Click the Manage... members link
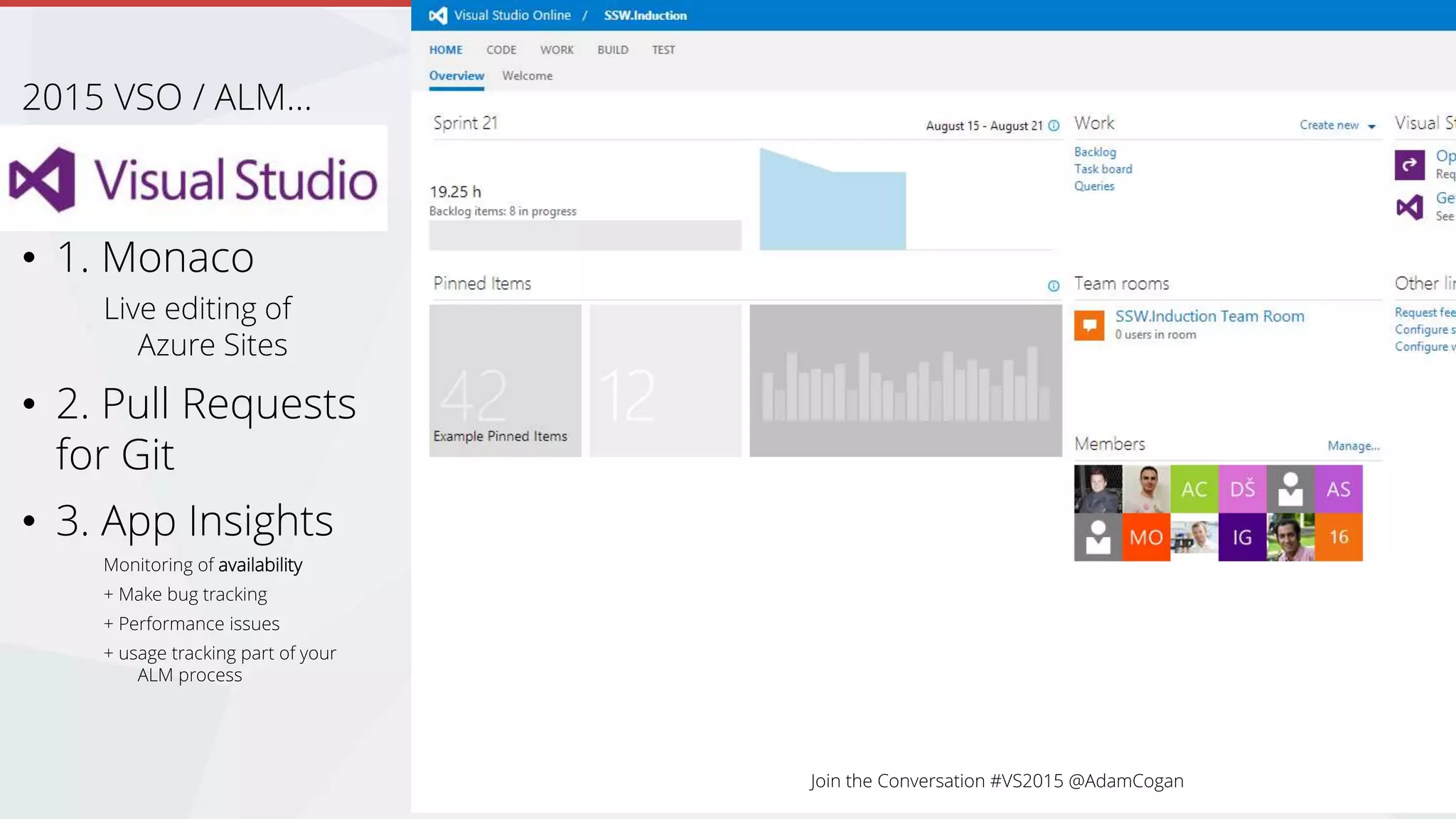Screen dimensions: 1456x819 pyautogui.click(x=1354, y=446)
